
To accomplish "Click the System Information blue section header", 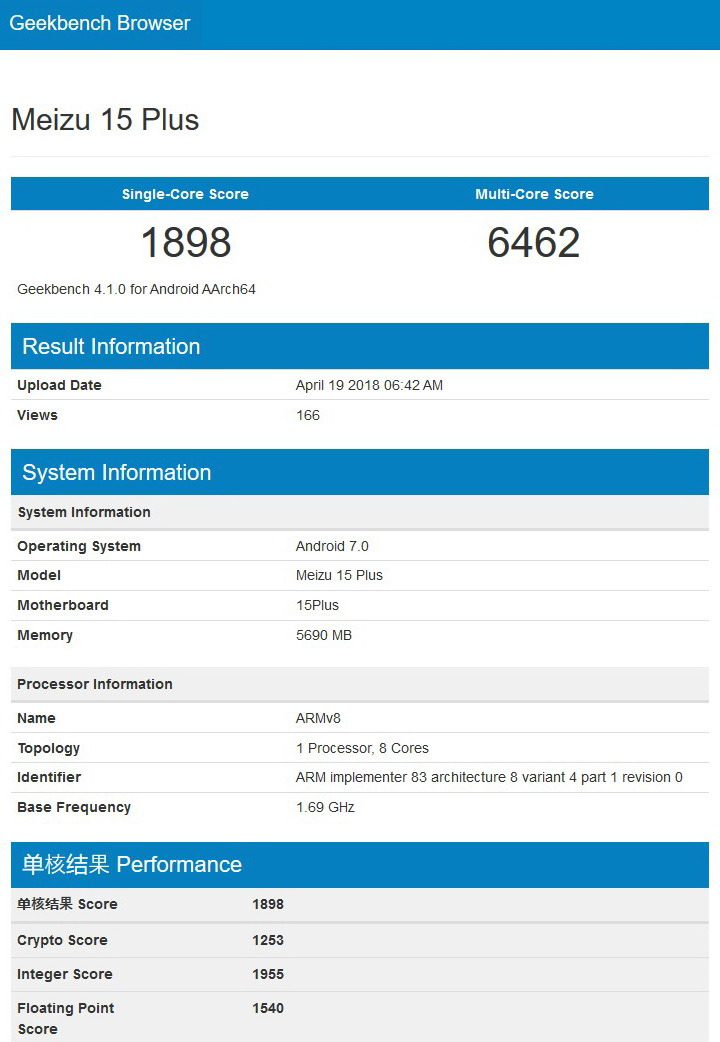I will coord(360,472).
